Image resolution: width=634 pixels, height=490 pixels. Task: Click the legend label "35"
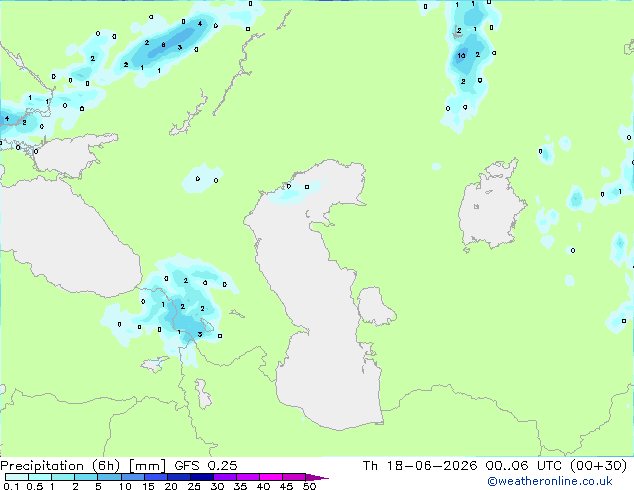[x=240, y=486]
